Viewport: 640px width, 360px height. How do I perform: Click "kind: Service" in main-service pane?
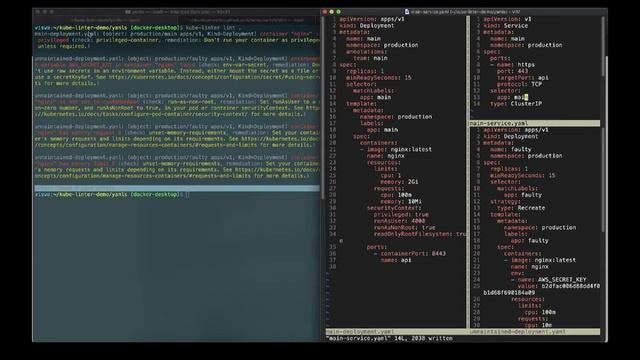pyautogui.click(x=506, y=26)
